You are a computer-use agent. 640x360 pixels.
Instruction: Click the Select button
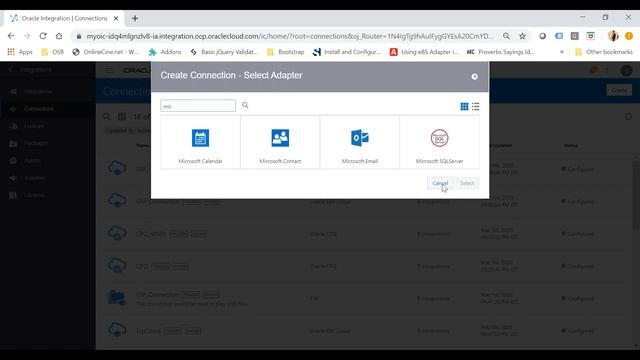(x=467, y=183)
